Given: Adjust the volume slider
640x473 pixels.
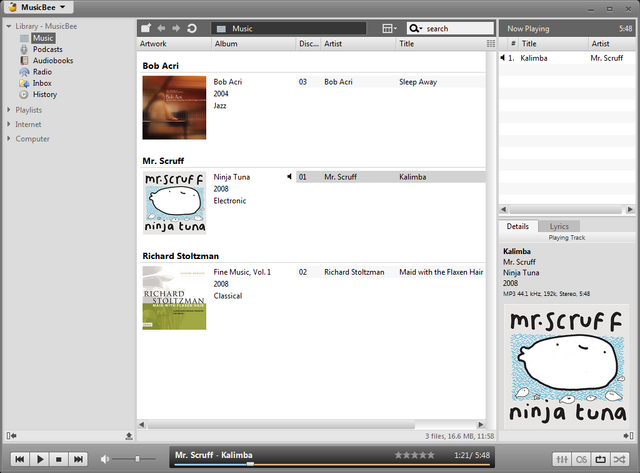Looking at the screenshot, I should [x=134, y=459].
